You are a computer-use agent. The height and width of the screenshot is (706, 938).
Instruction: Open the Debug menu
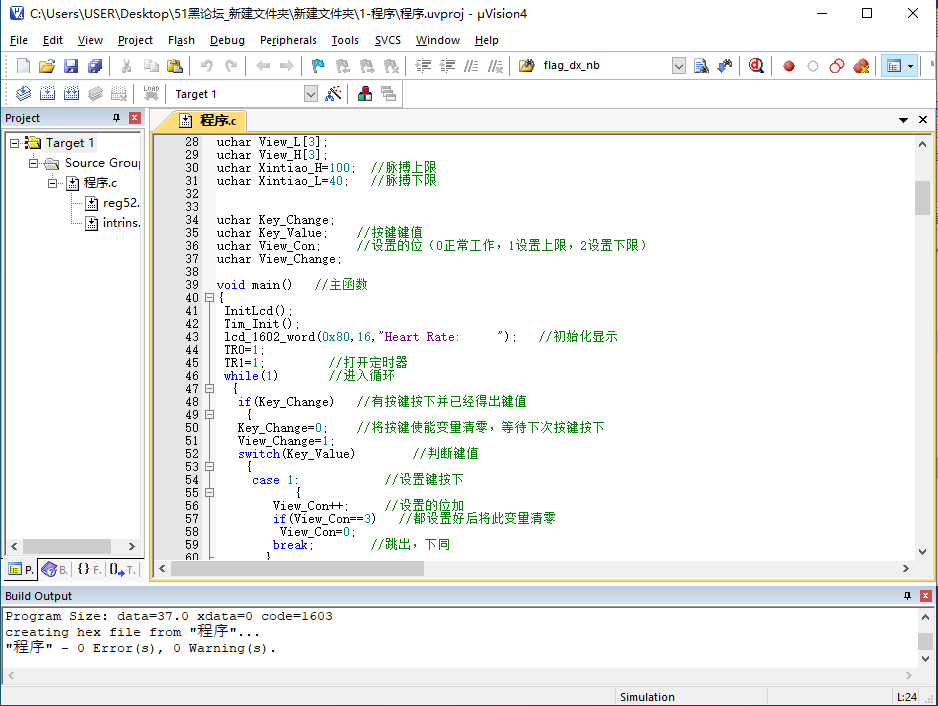(x=227, y=40)
